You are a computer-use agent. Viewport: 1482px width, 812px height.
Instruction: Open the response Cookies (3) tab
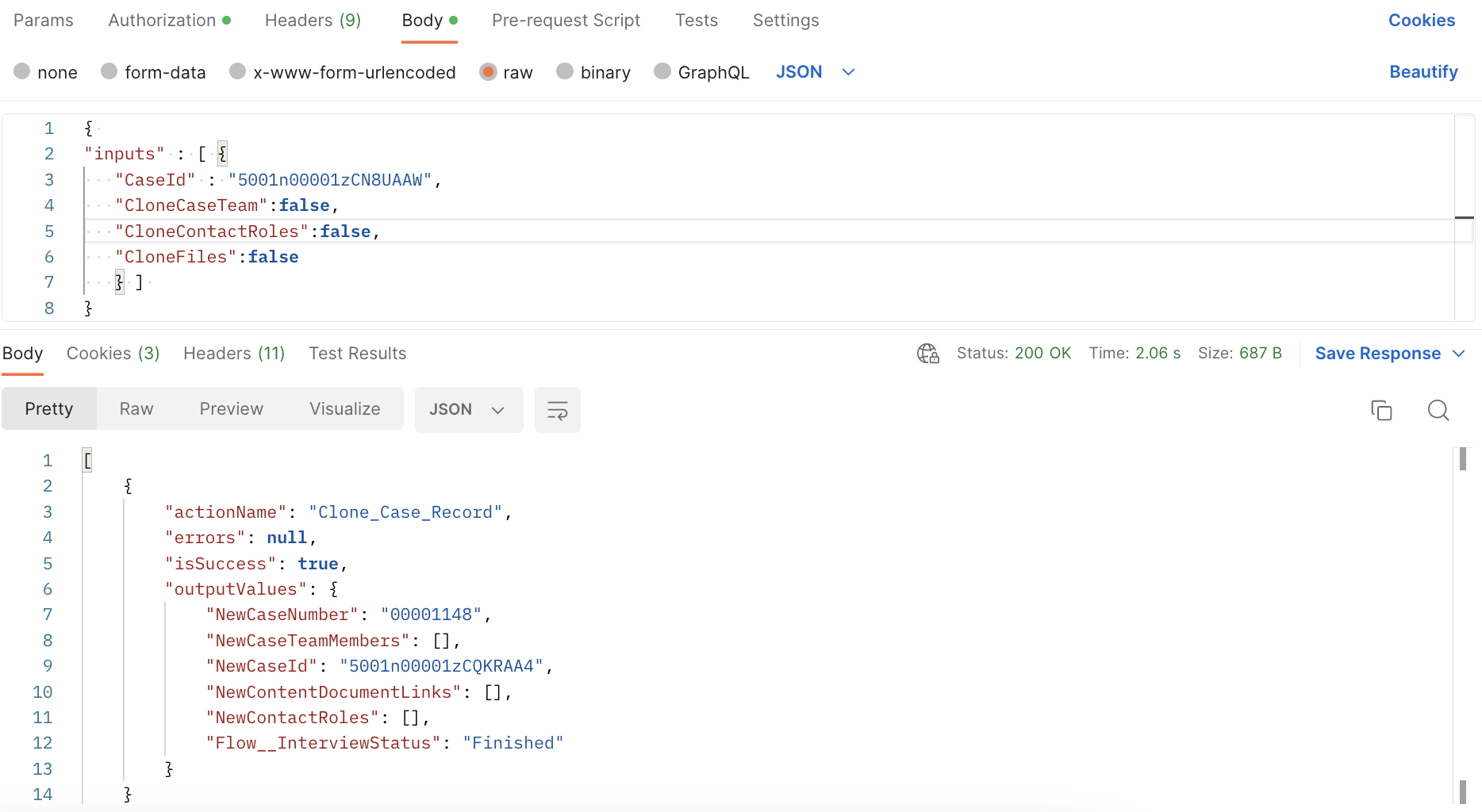[x=112, y=354]
